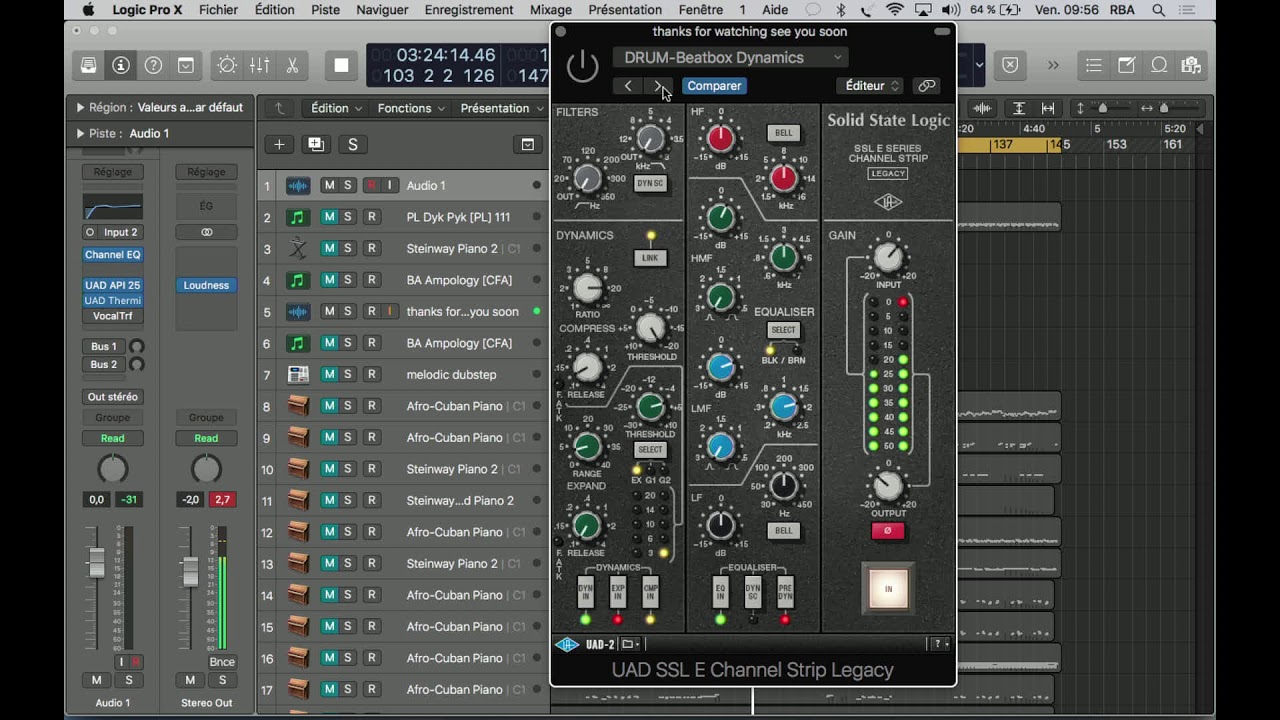Open Smart Controls dial icon
The height and width of the screenshot is (720, 1280).
tap(227, 65)
